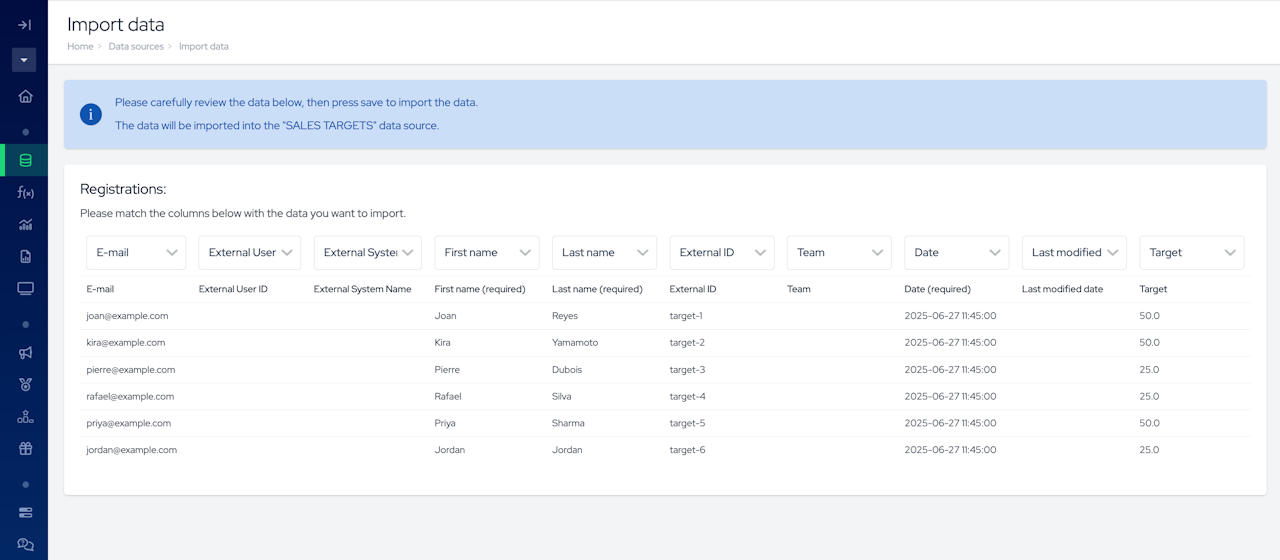Expand the Team column mapping dropdown
Viewport: 1280px width, 560px height.
pyautogui.click(x=838, y=253)
